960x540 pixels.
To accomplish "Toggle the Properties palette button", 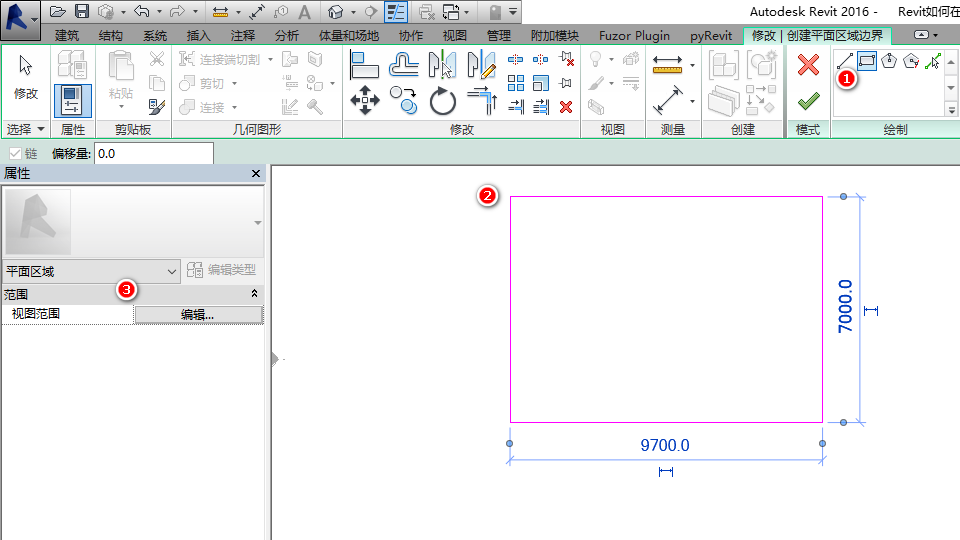I will tap(72, 100).
